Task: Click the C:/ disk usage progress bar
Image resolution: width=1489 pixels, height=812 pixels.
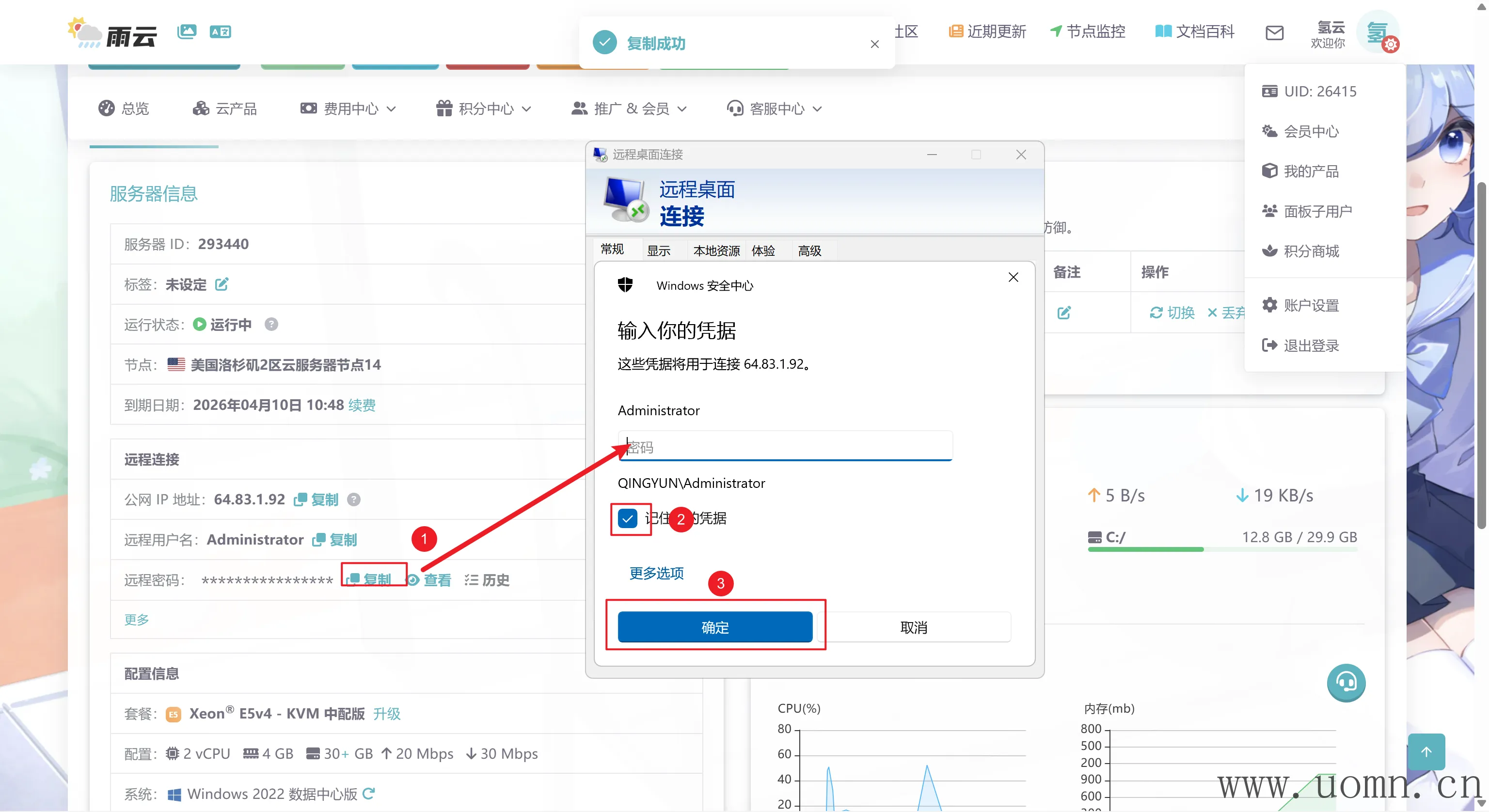Action: tap(1222, 549)
